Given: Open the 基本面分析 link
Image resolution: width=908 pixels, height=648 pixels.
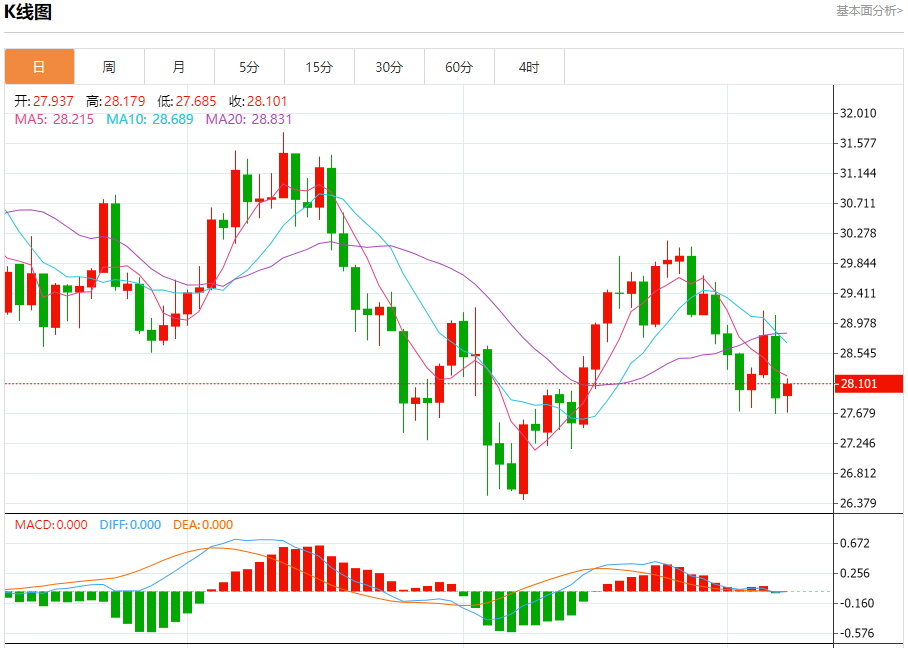Looking at the screenshot, I should pos(869,11).
